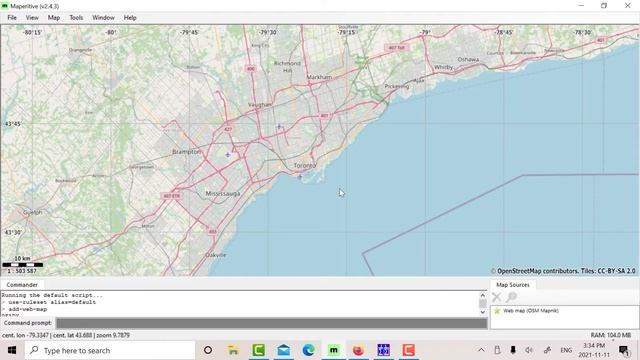Image resolution: width=640 pixels, height=360 pixels.
Task: Click the zoom to map source magnifier icon
Action: [x=511, y=297]
